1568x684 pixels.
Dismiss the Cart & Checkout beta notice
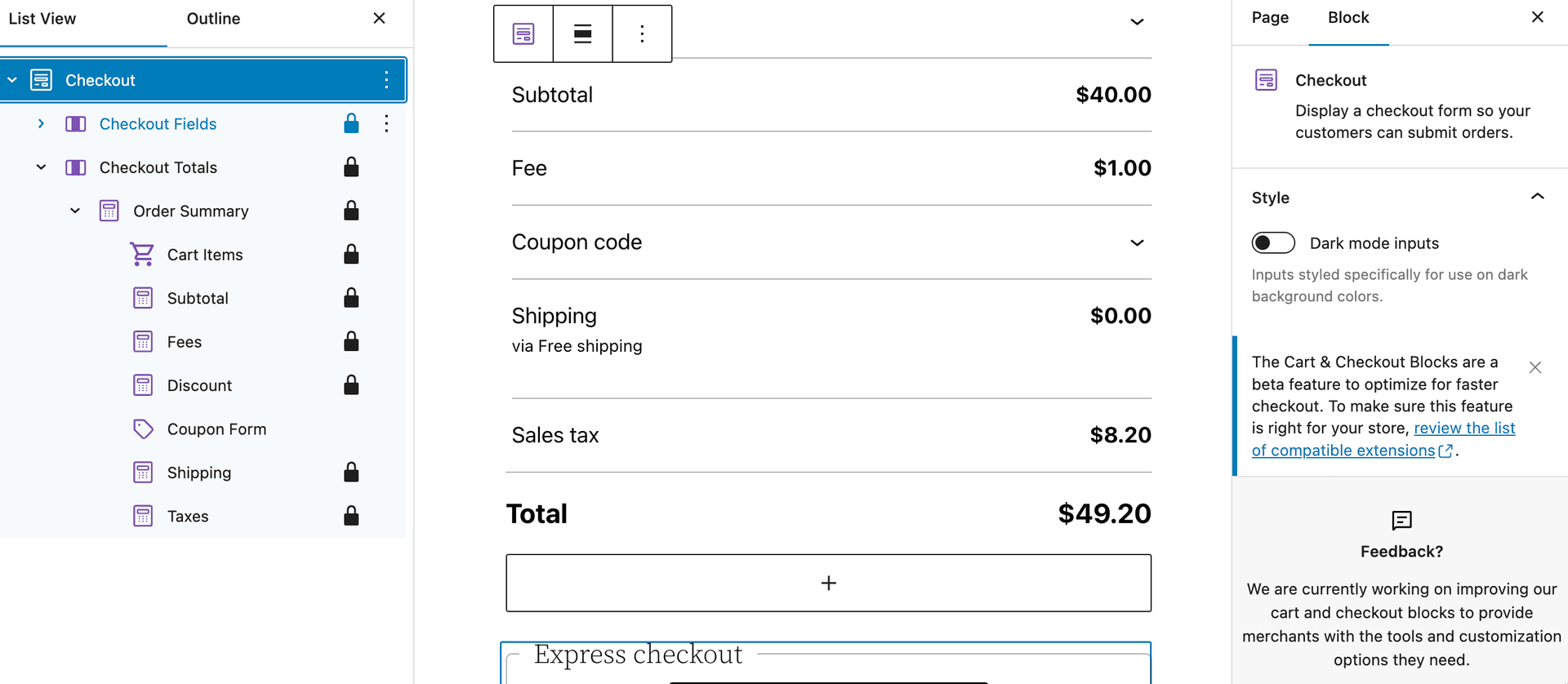pyautogui.click(x=1535, y=367)
